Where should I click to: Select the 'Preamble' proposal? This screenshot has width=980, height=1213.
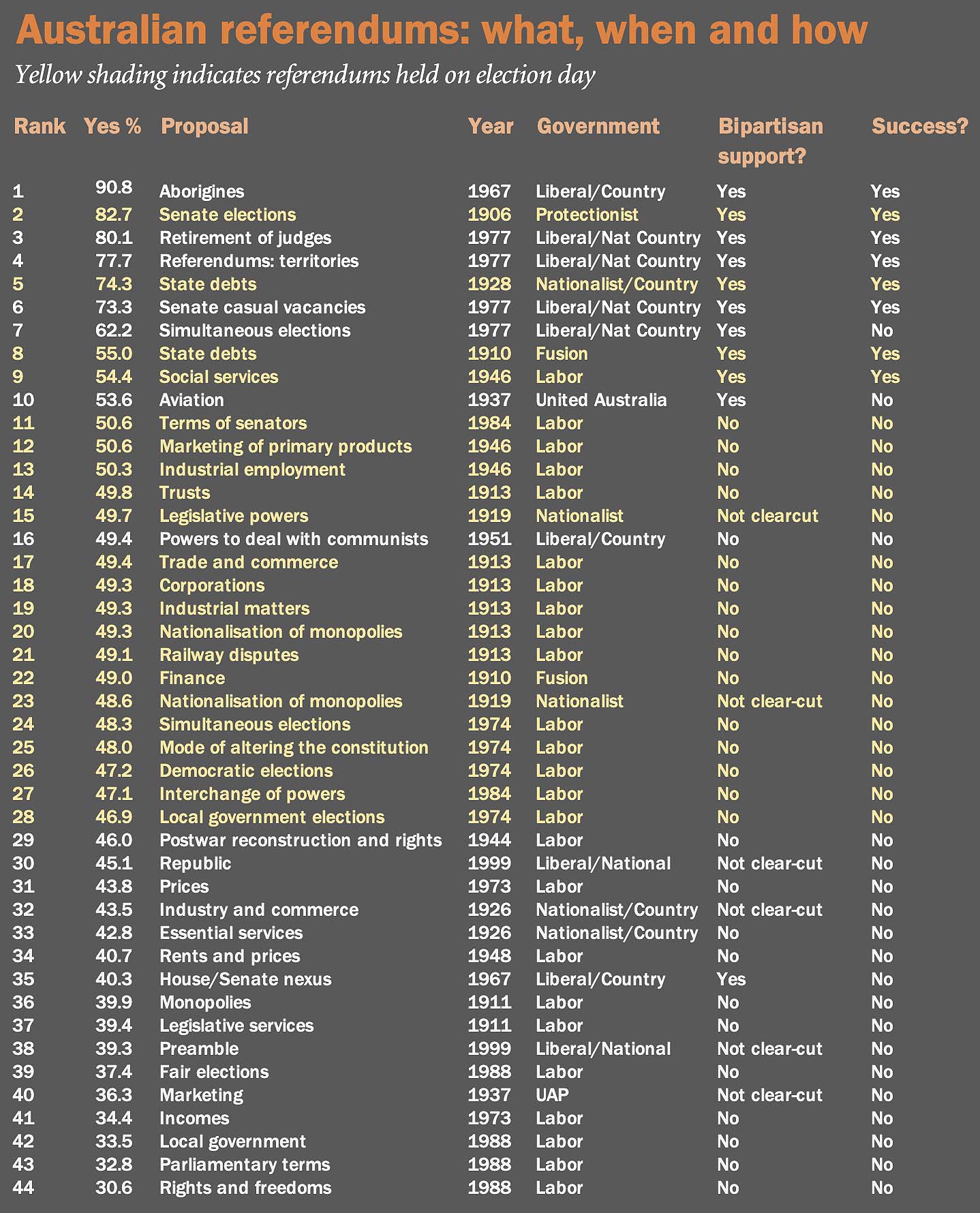pos(199,1049)
